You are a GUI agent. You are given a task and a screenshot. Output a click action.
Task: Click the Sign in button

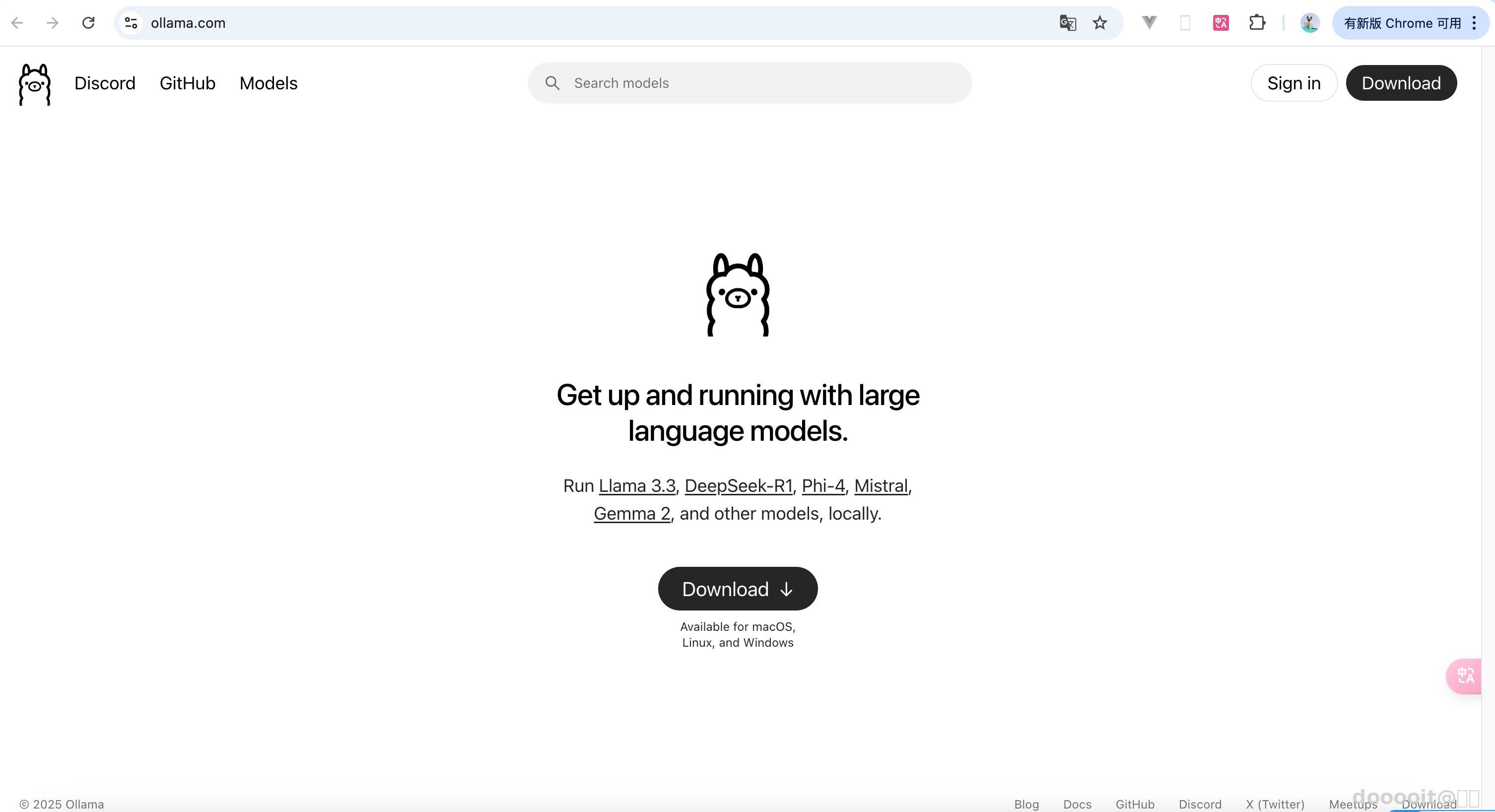point(1293,83)
